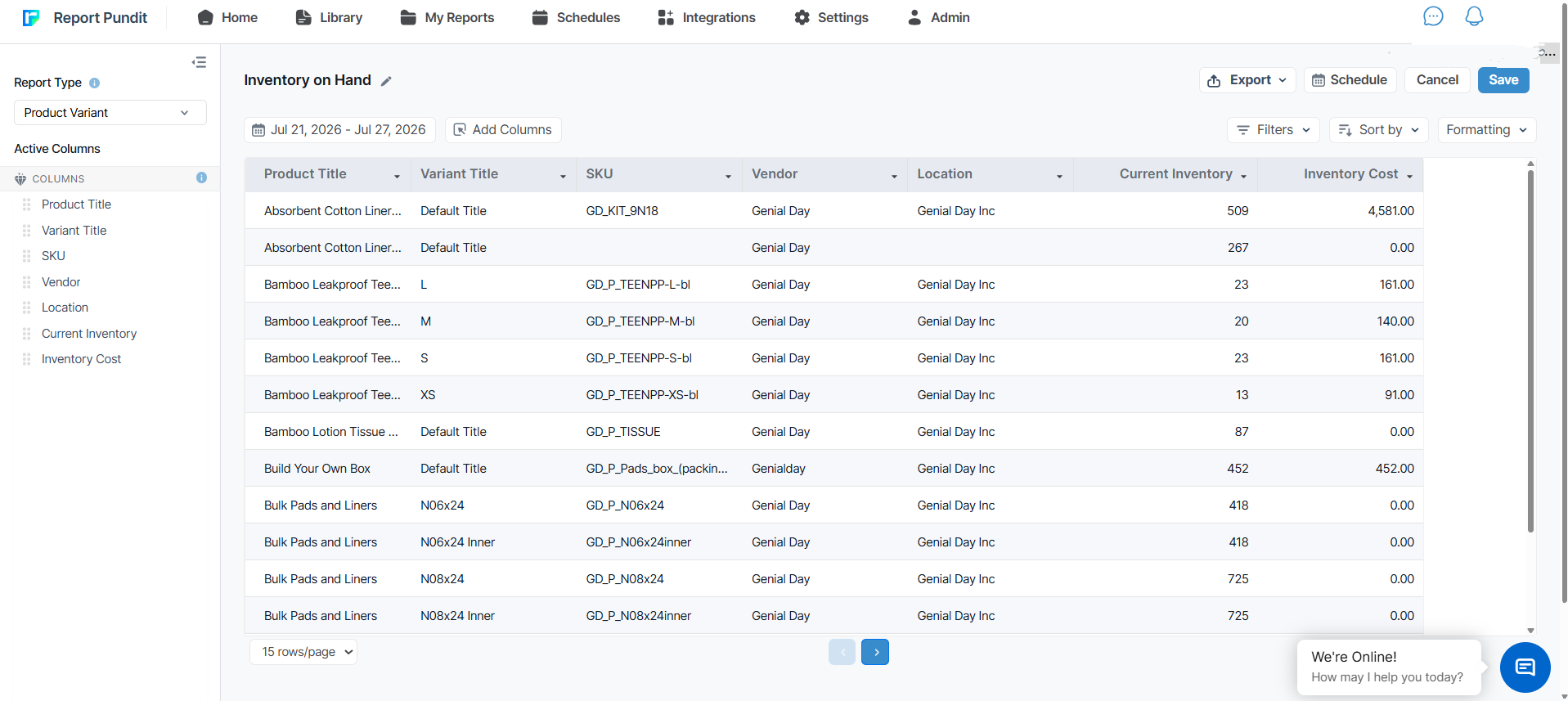Open the notifications bell icon
The width and height of the screenshot is (1568, 701).
1474,16
